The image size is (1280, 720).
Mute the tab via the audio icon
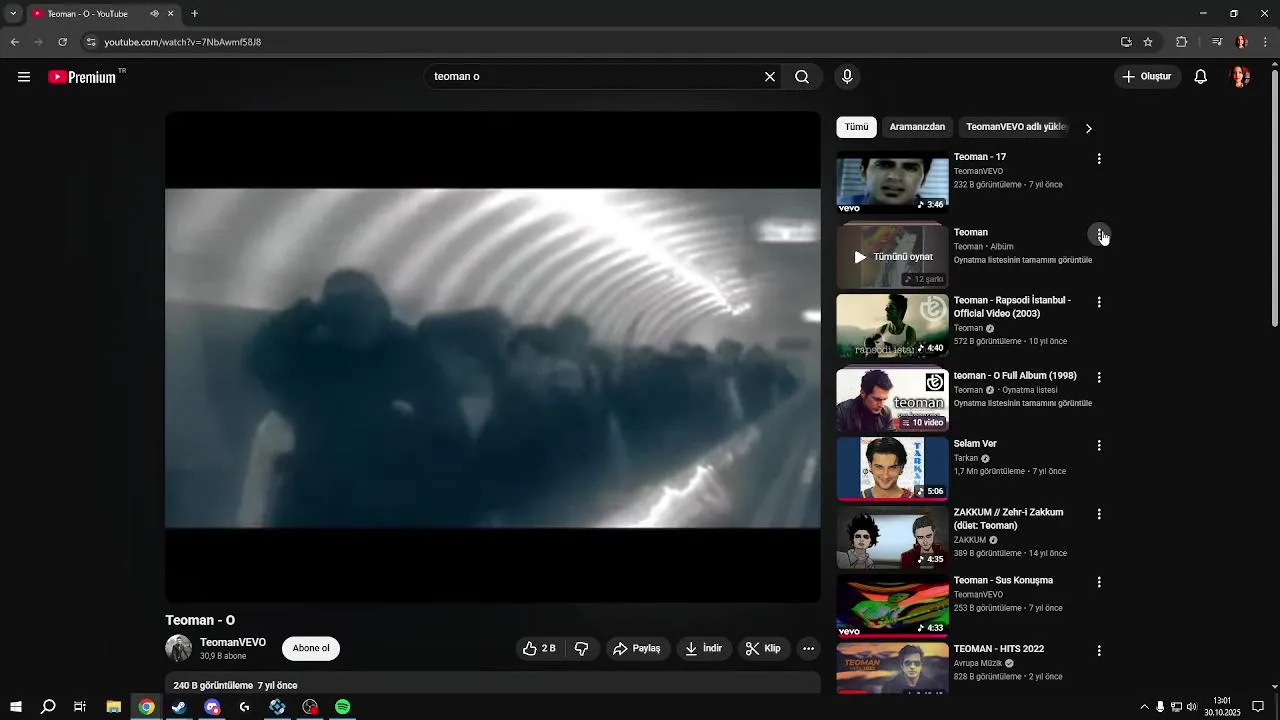point(154,14)
